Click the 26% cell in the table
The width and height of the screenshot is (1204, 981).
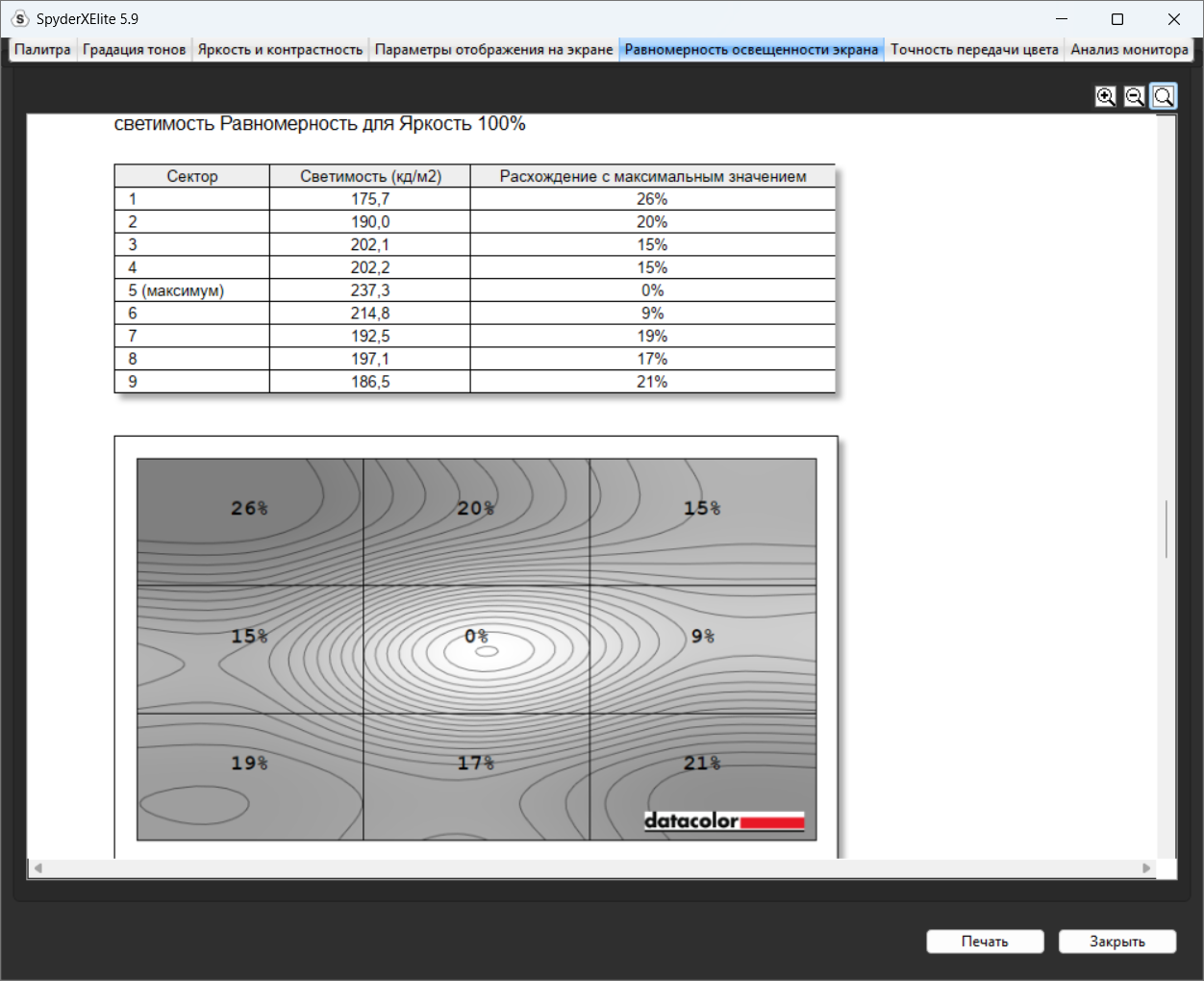pos(652,199)
